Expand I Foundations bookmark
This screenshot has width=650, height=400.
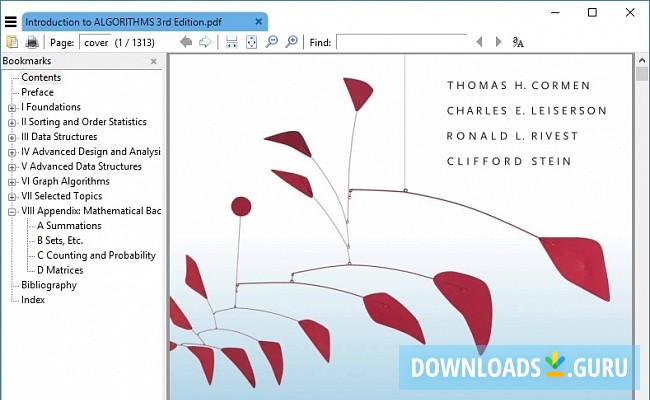(x=12, y=108)
